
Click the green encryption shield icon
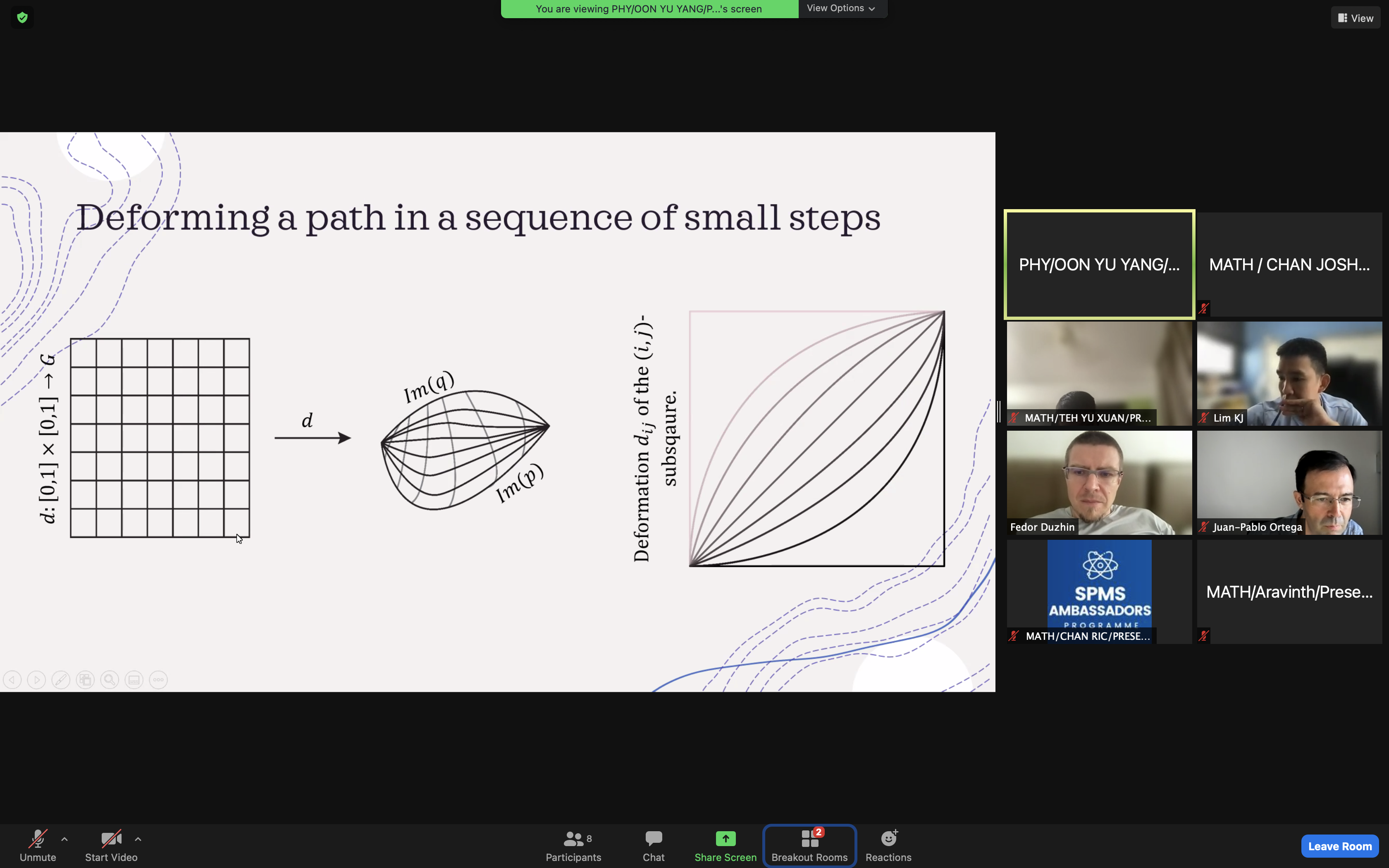[22, 18]
